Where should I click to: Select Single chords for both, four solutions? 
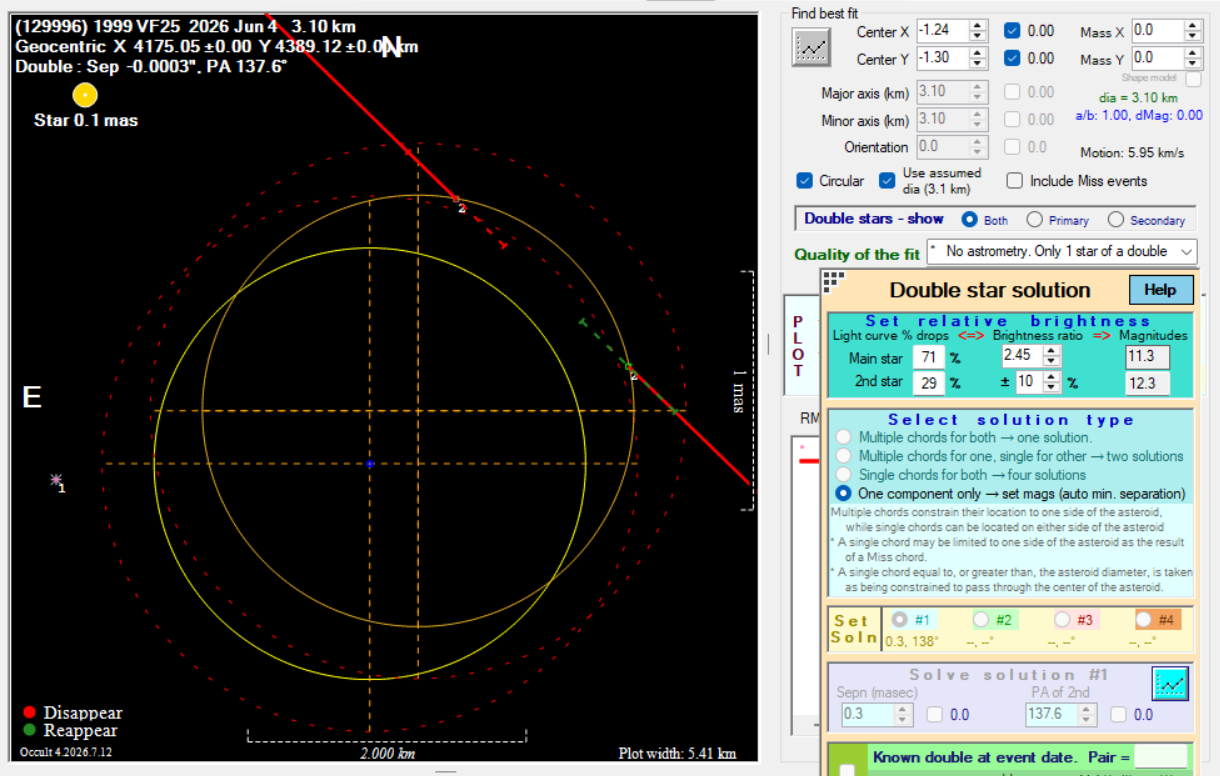point(844,475)
